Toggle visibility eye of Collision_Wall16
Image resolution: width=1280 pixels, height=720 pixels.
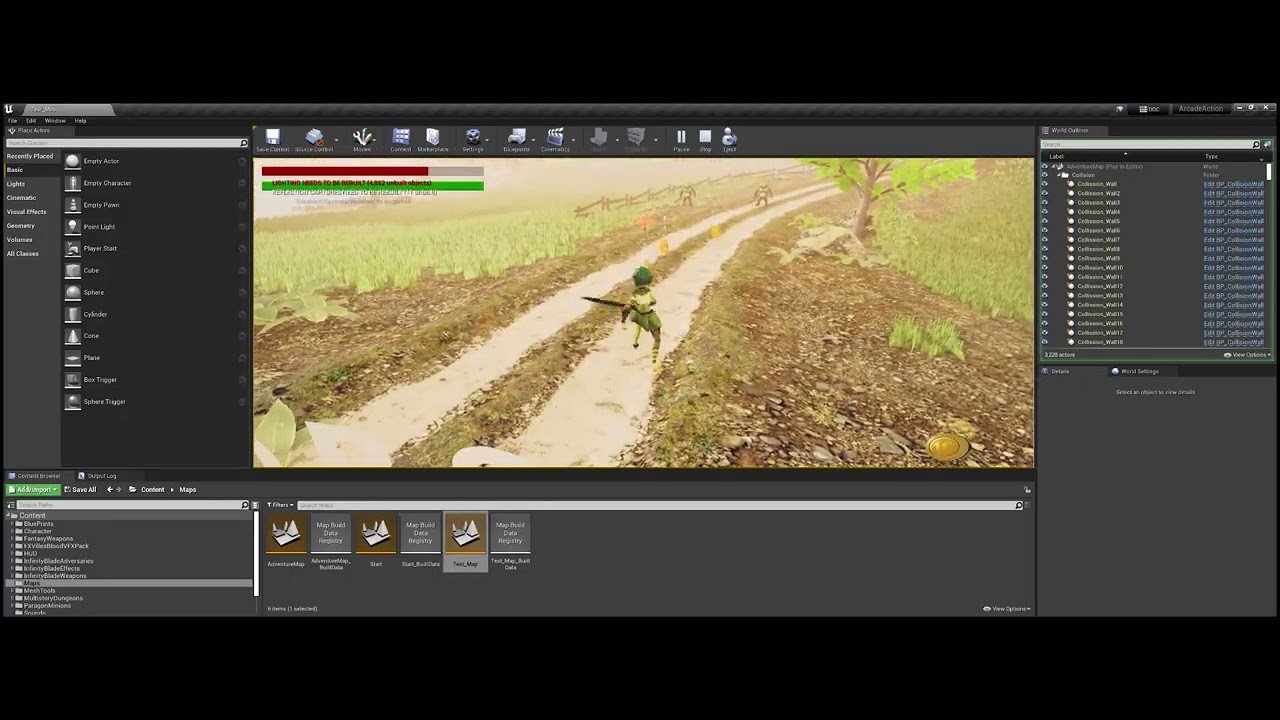coord(1045,323)
